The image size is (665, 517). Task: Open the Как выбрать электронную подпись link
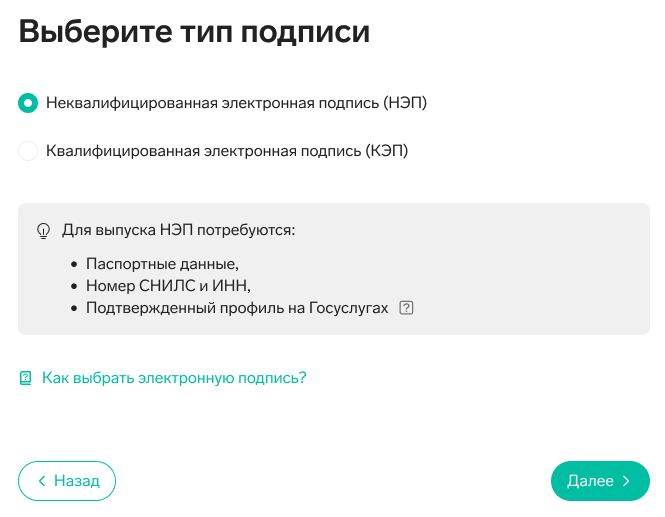(174, 378)
